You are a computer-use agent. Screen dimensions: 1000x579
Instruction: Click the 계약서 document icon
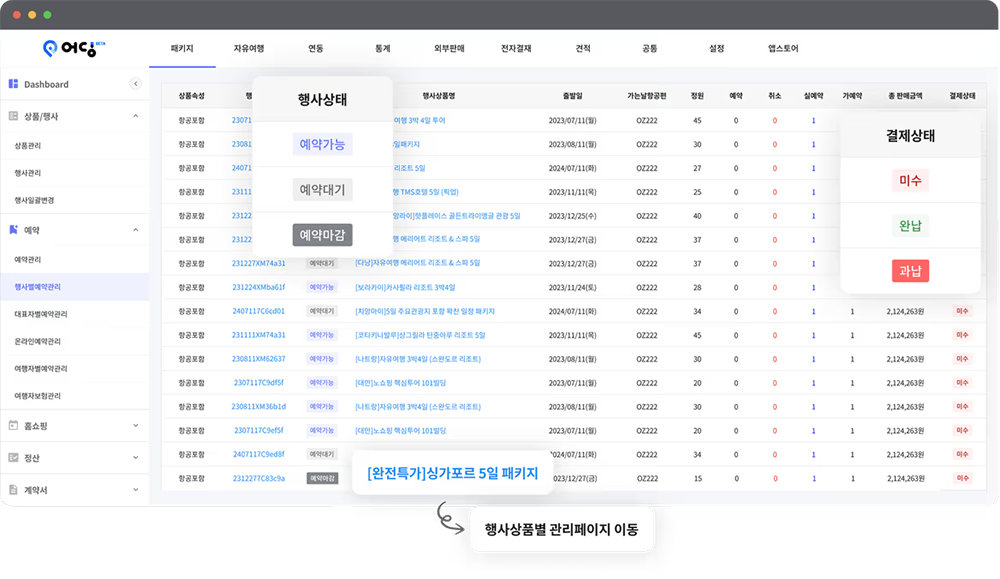tap(14, 490)
